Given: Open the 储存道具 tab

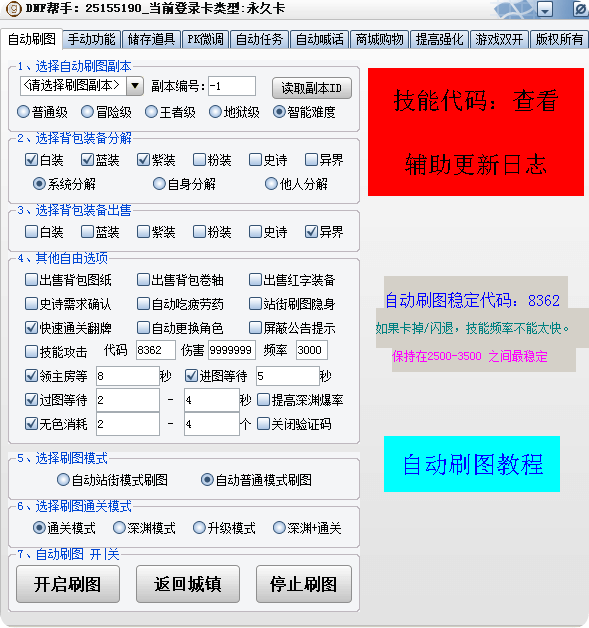Looking at the screenshot, I should coord(151,40).
